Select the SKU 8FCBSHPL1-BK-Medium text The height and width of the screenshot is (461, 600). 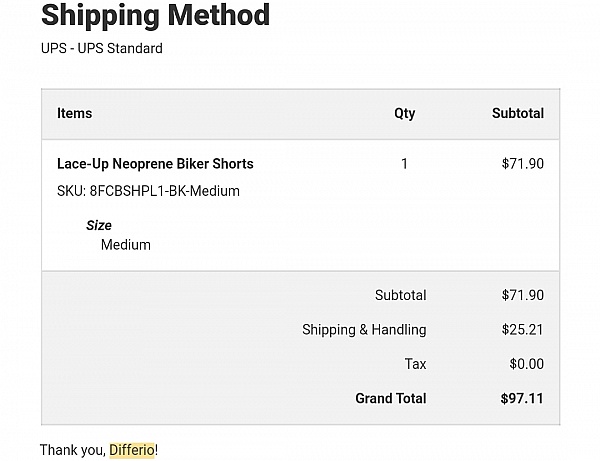[x=148, y=191]
